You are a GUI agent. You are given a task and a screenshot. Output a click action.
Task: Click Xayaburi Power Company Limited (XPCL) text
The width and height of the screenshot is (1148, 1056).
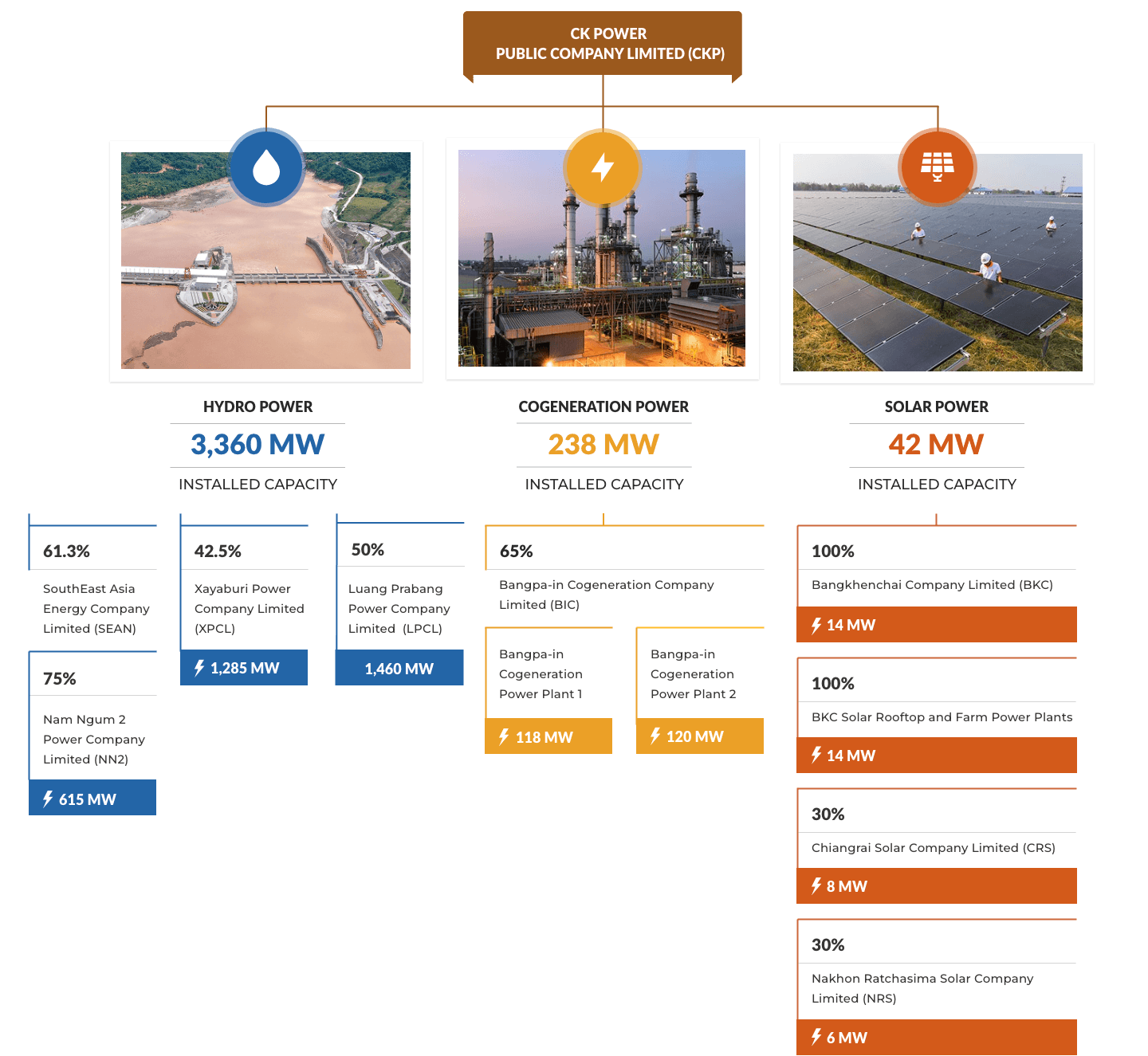pos(249,608)
